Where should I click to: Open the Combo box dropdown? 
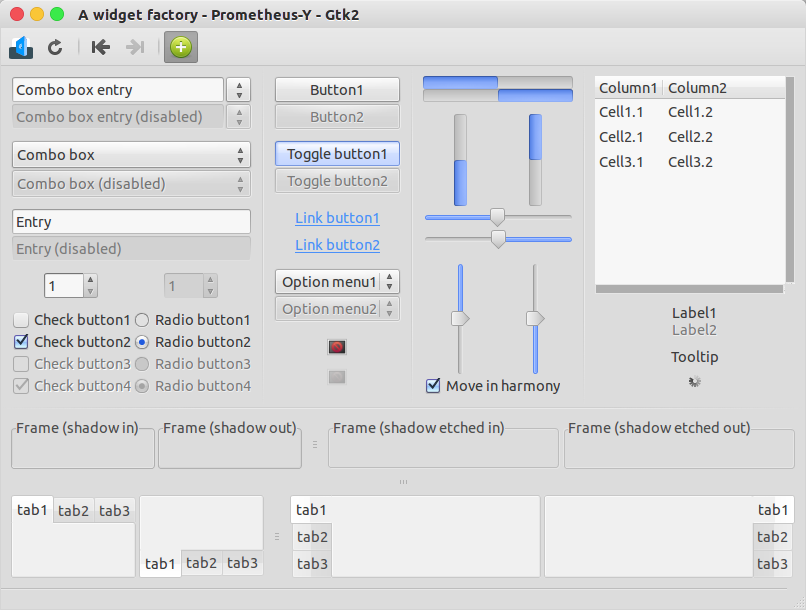[131, 155]
